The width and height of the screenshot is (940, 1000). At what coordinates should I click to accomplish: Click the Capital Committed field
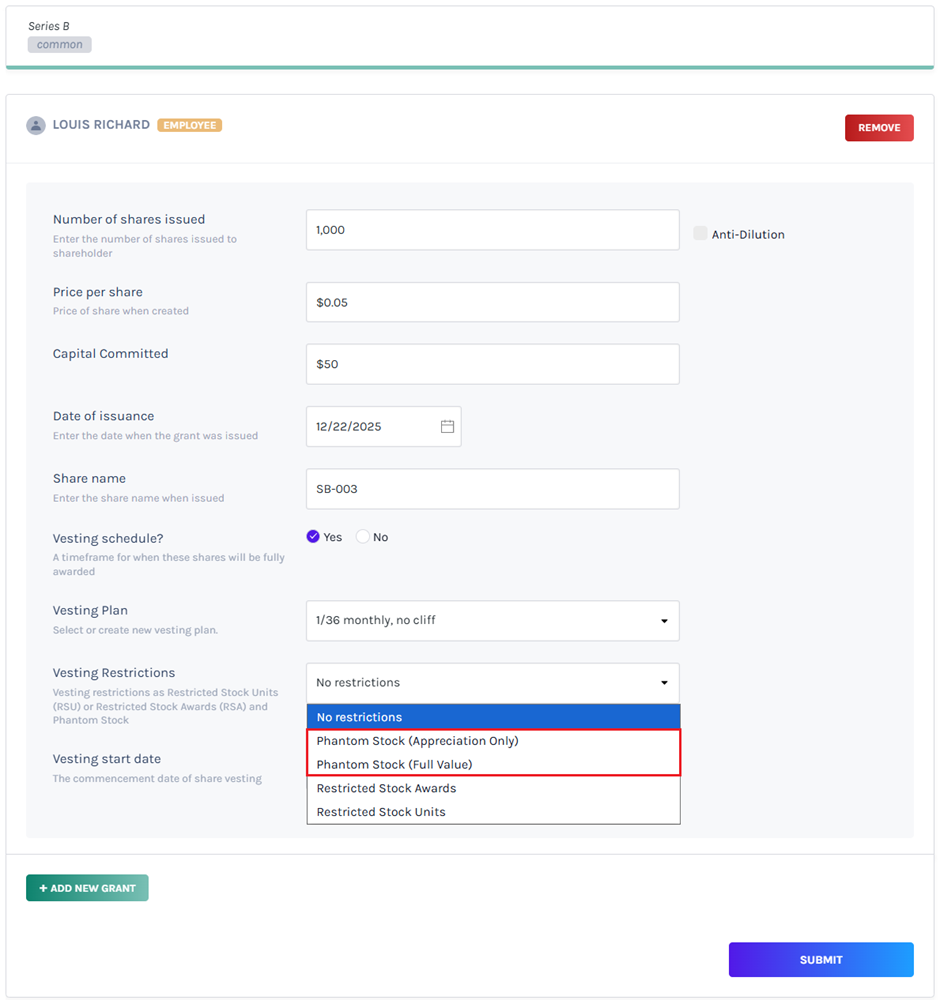pyautogui.click(x=492, y=363)
